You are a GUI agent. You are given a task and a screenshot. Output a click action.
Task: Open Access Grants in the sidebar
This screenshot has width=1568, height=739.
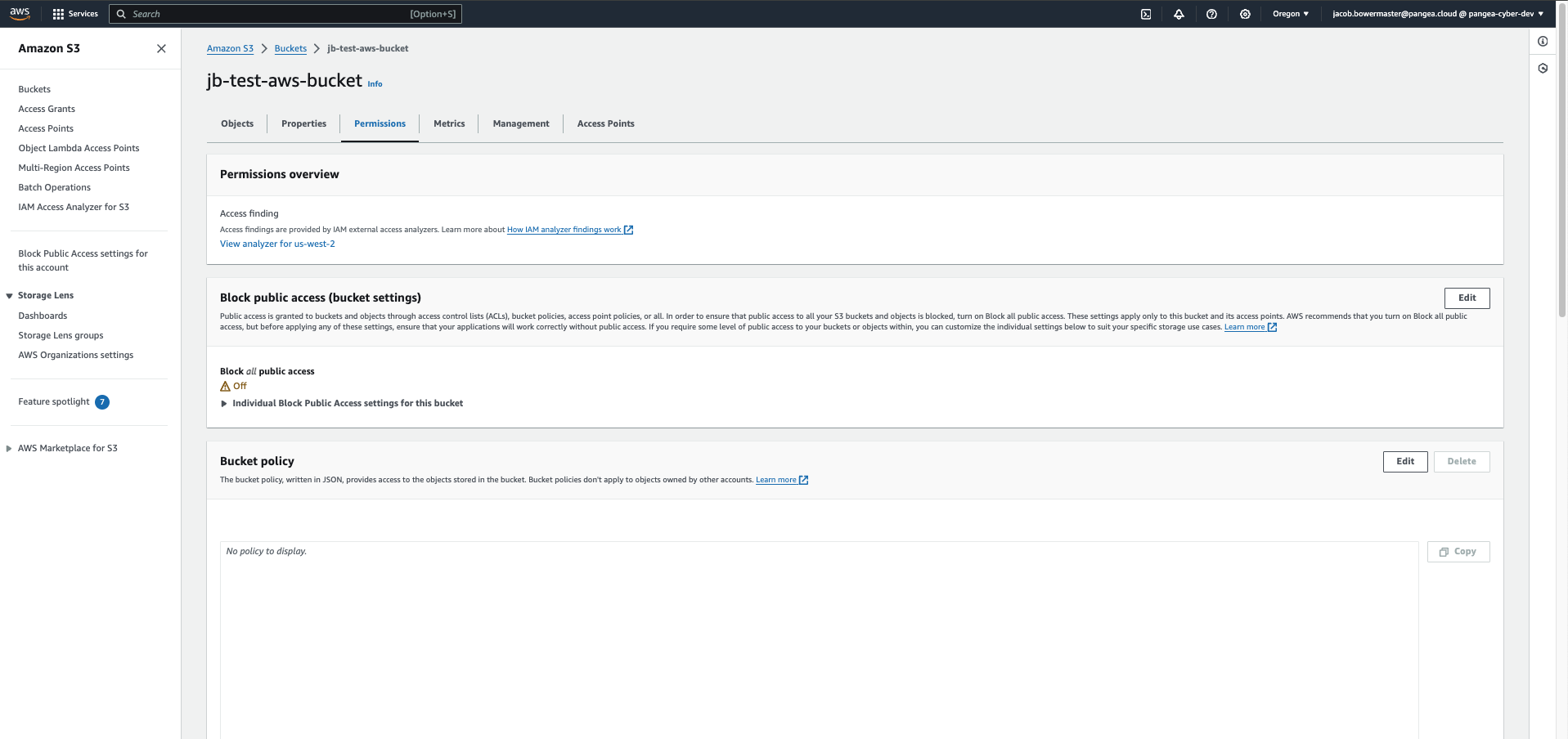tap(47, 110)
